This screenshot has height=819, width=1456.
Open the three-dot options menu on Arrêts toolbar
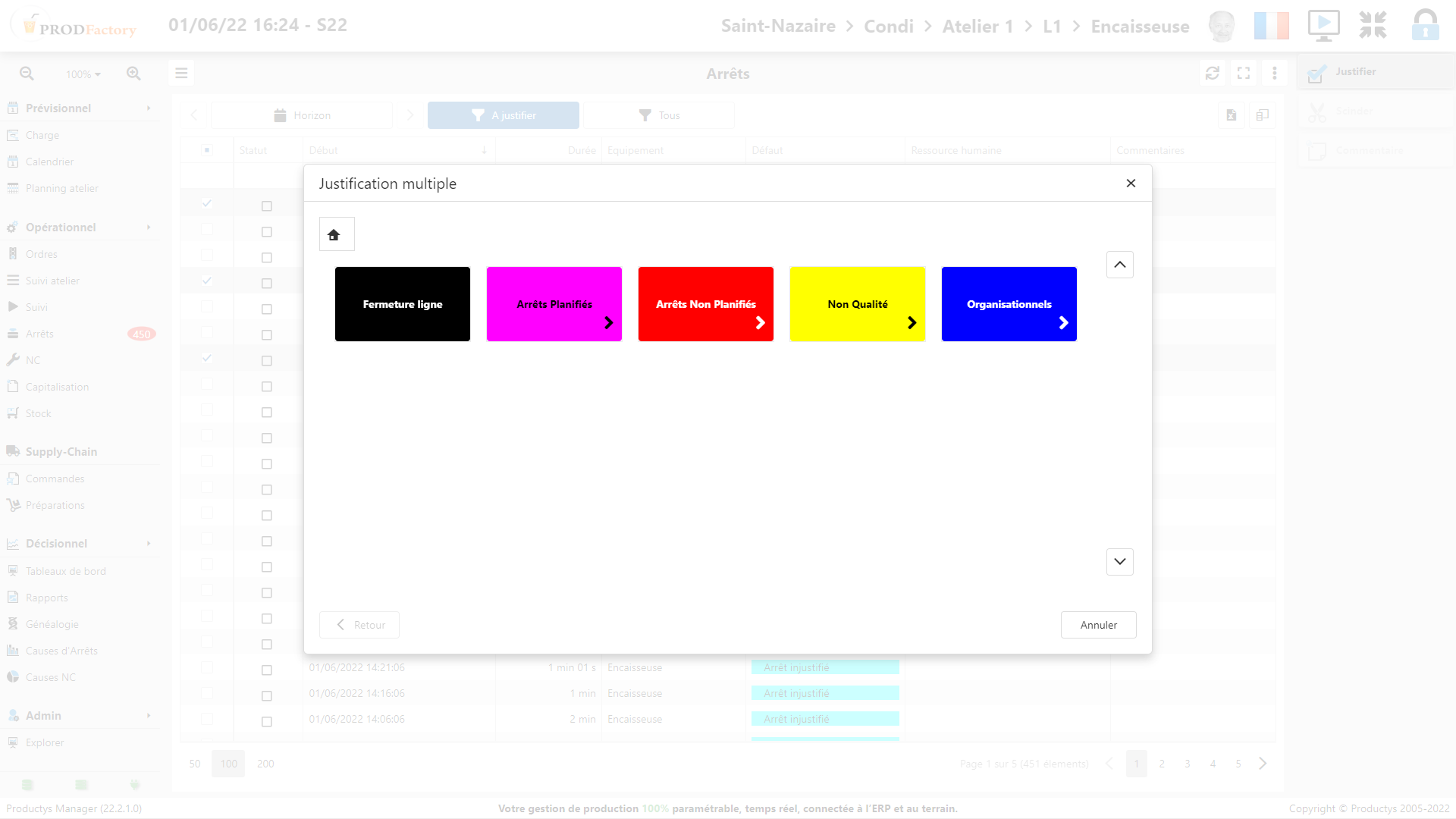tap(1275, 73)
